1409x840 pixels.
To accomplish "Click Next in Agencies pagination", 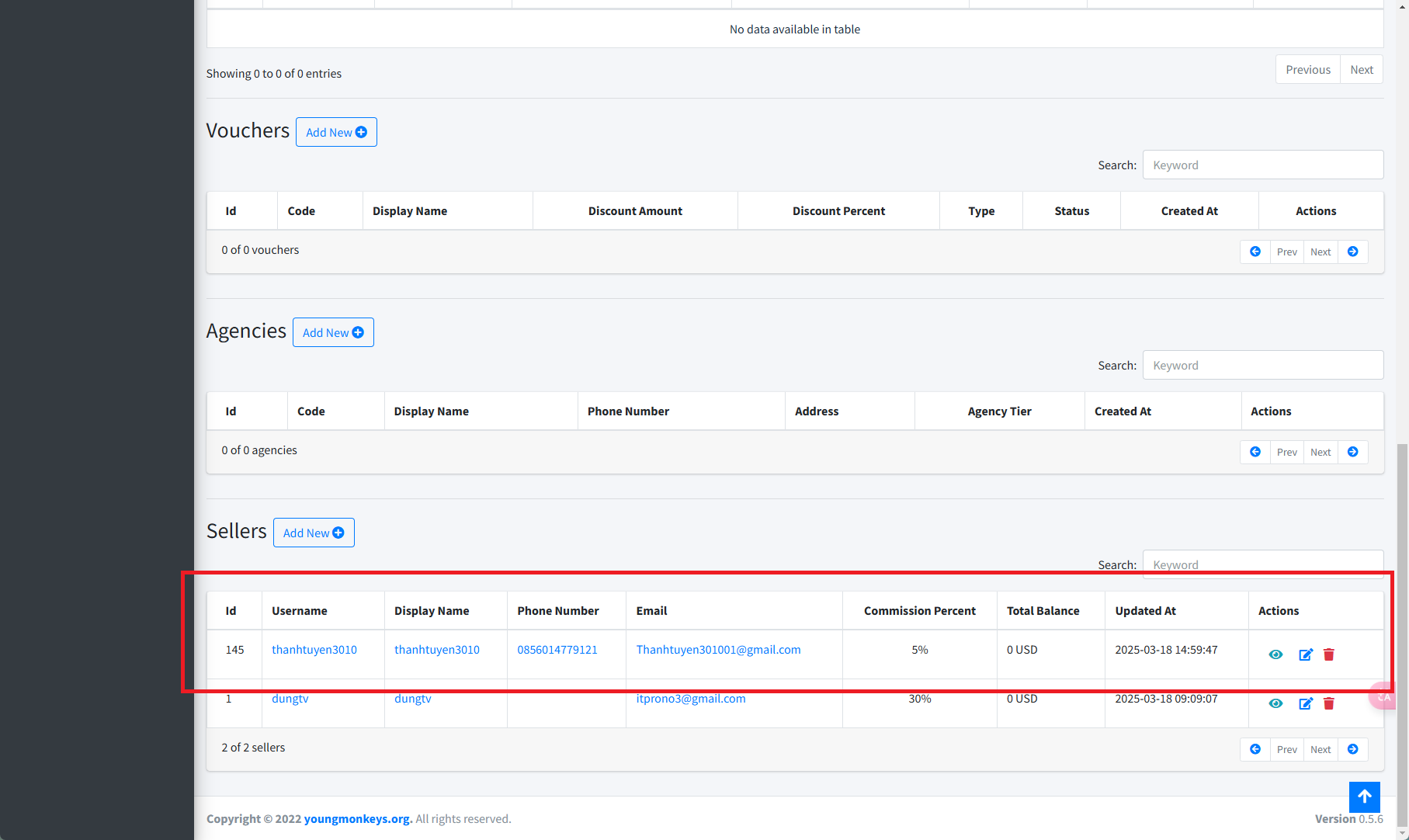I will pos(1321,452).
